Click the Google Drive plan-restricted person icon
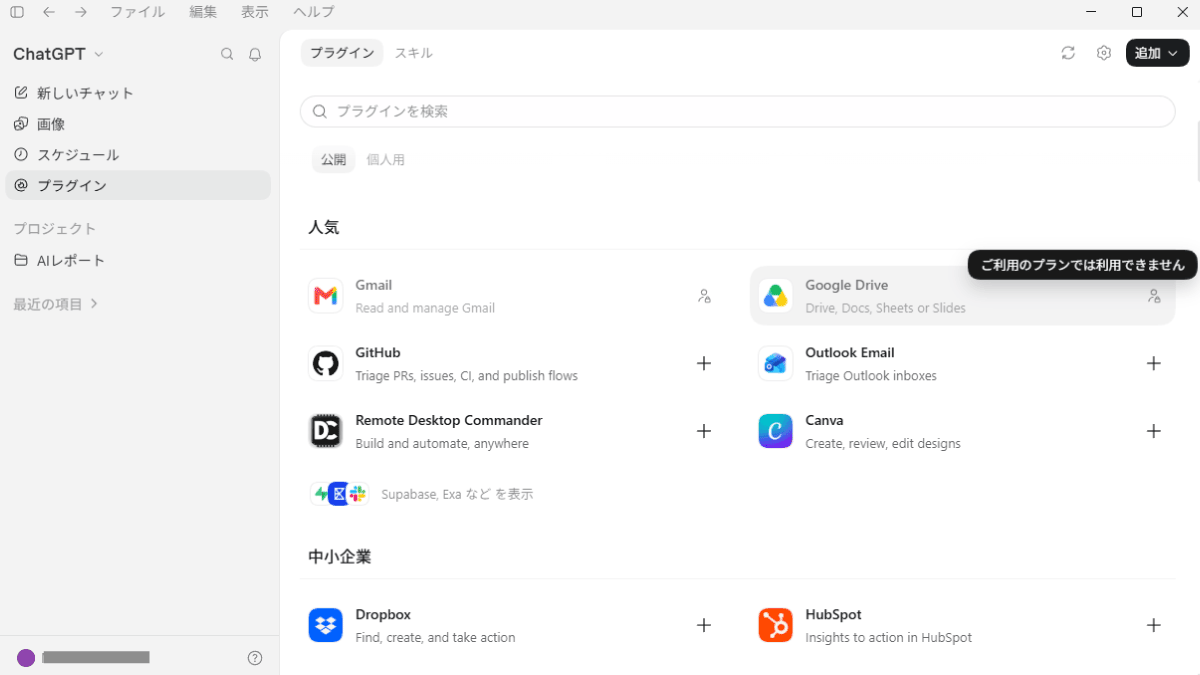This screenshot has height=675, width=1200. 1154,296
